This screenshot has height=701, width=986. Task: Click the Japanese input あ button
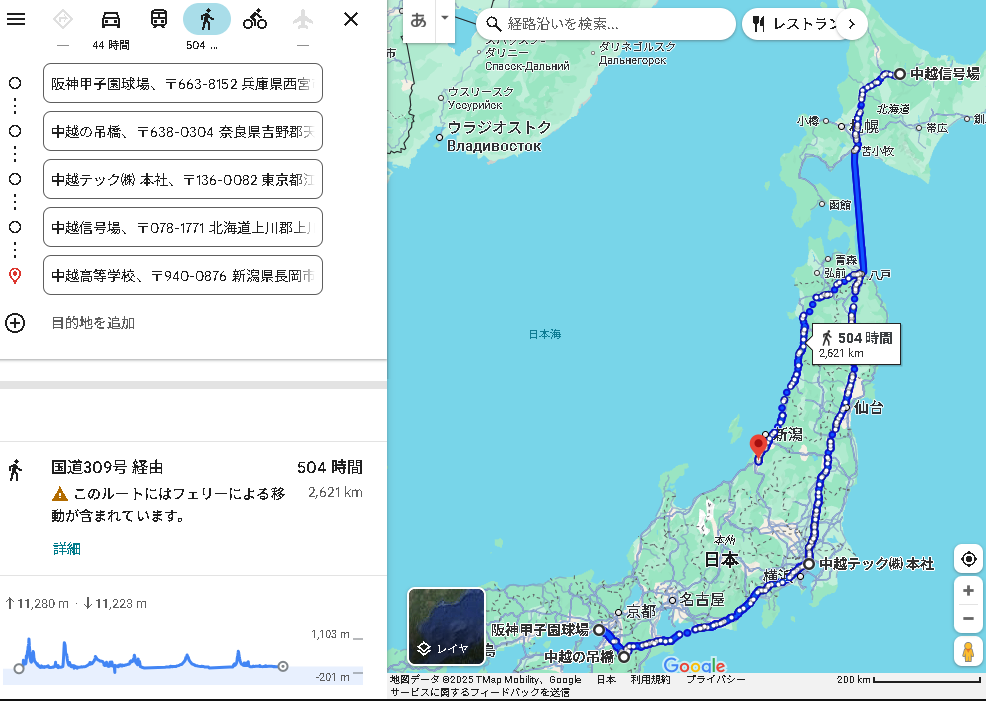coord(418,21)
